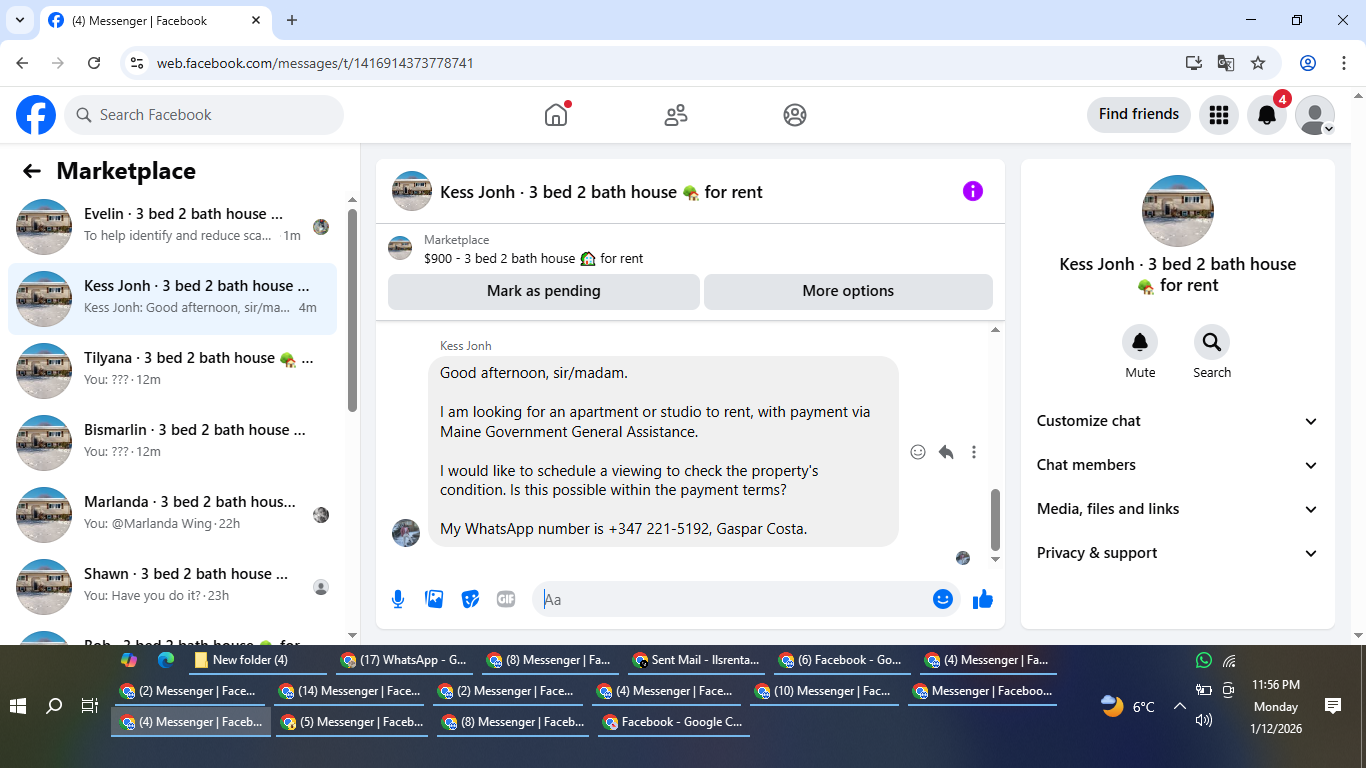Open conversation information icon
The image size is (1366, 768).
tap(973, 191)
